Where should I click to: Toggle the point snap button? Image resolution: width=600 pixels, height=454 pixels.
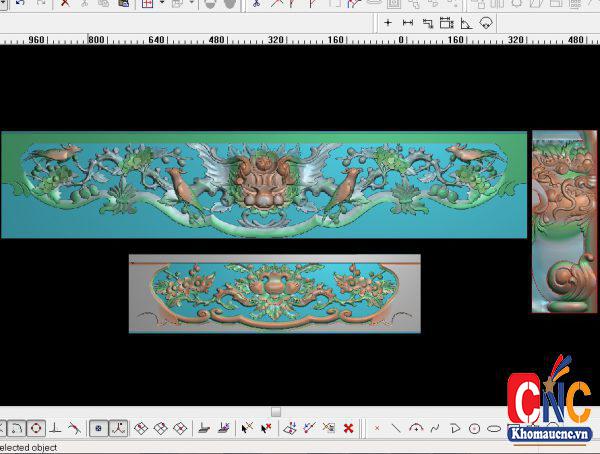98,428
